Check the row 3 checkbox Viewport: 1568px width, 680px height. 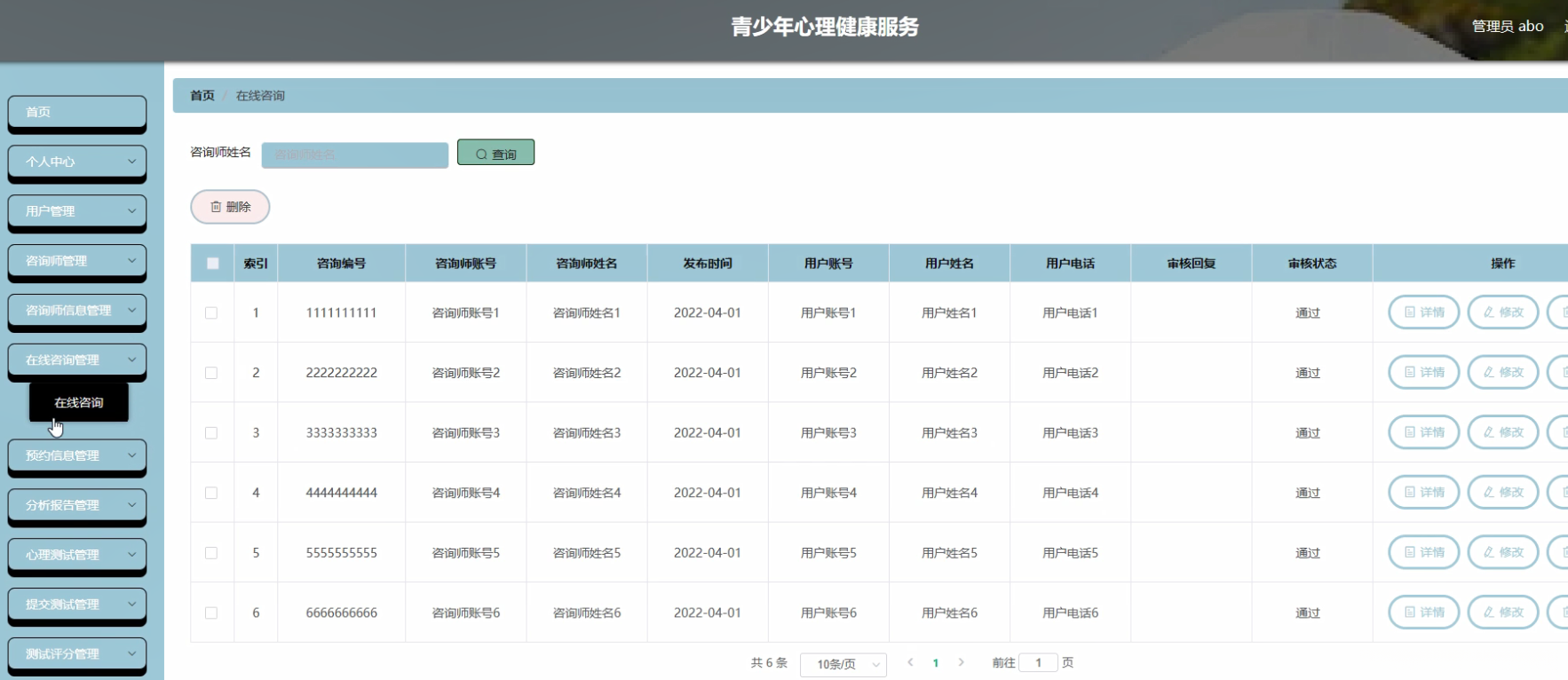point(211,432)
